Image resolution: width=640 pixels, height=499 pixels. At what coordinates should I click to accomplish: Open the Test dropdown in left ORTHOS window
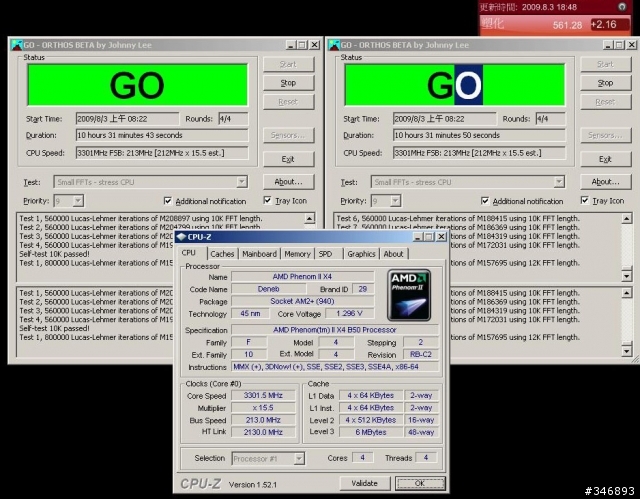point(242,182)
